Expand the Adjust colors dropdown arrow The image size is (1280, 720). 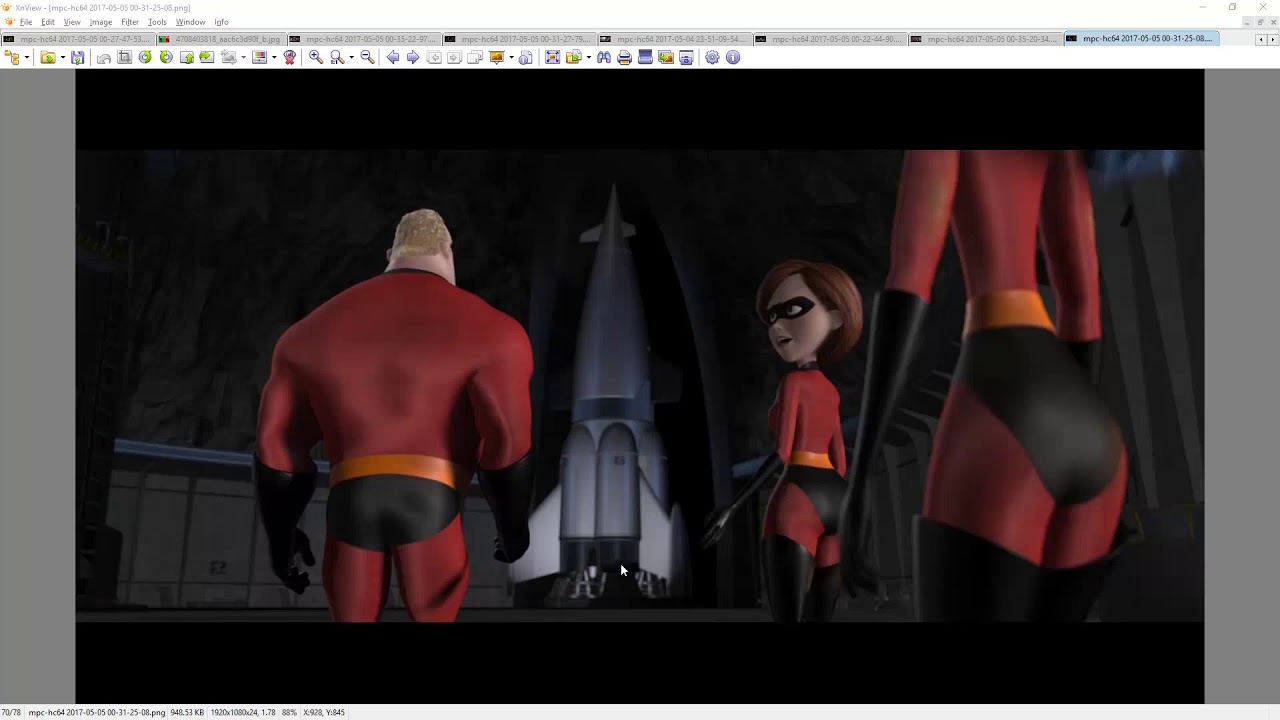click(274, 58)
